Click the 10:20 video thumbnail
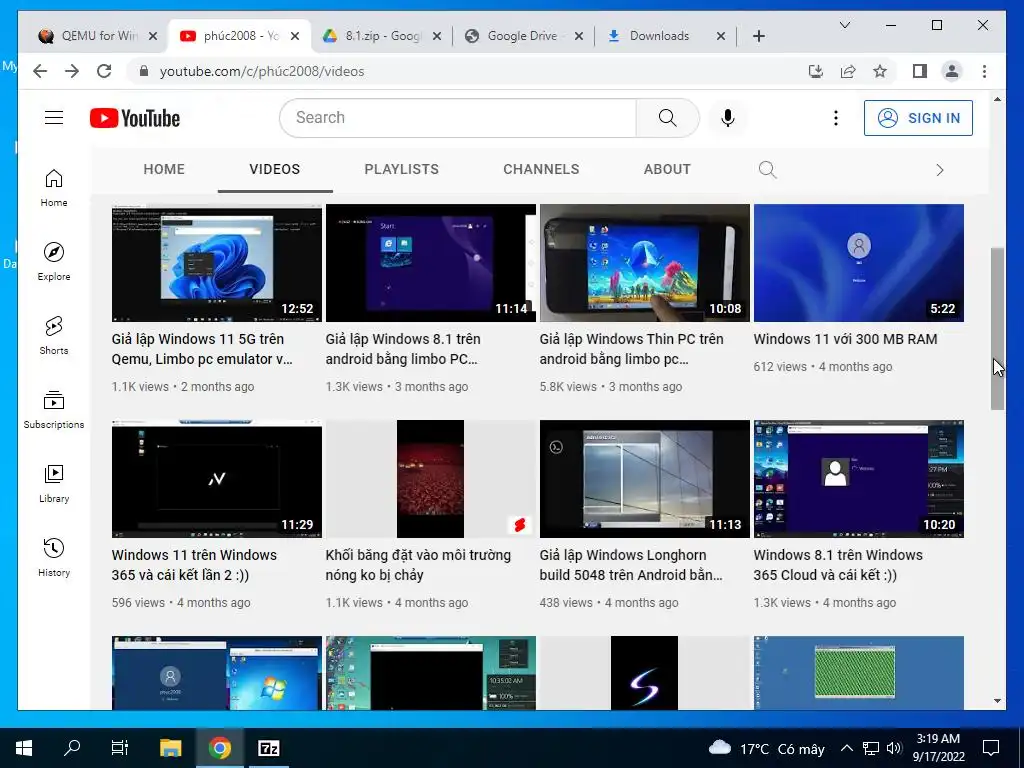The width and height of the screenshot is (1024, 768). click(859, 479)
